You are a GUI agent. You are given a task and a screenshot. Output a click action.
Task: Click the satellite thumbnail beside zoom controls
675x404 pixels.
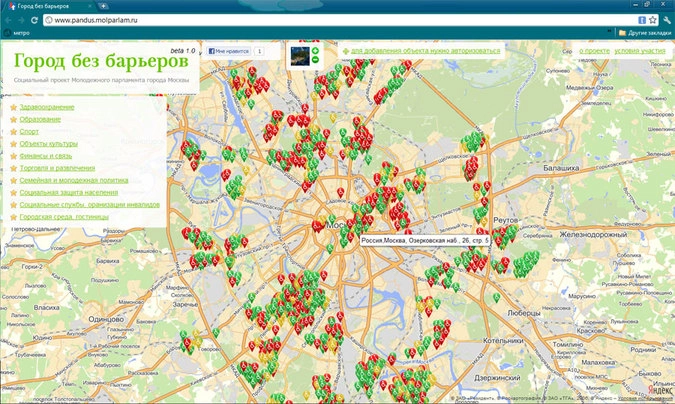pos(299,54)
